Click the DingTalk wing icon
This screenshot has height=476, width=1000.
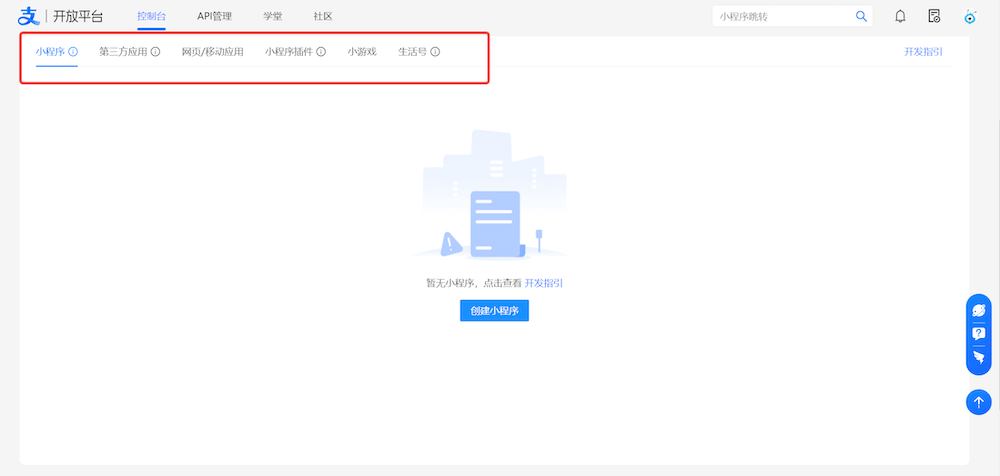(979, 357)
